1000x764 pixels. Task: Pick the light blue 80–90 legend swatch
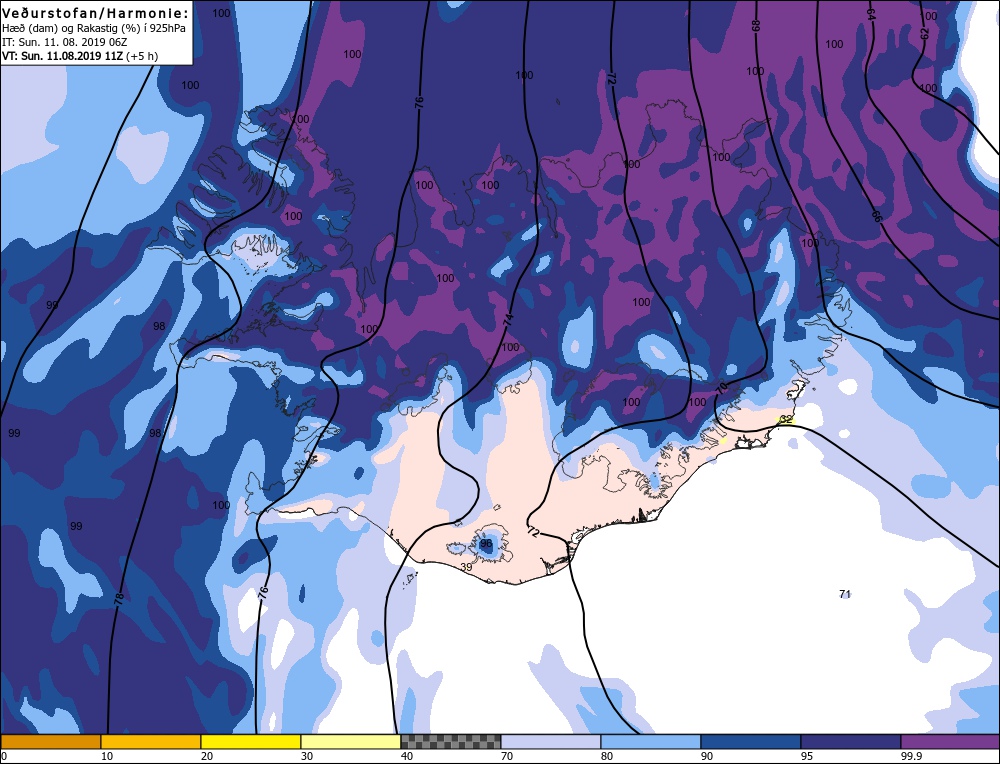click(x=651, y=741)
